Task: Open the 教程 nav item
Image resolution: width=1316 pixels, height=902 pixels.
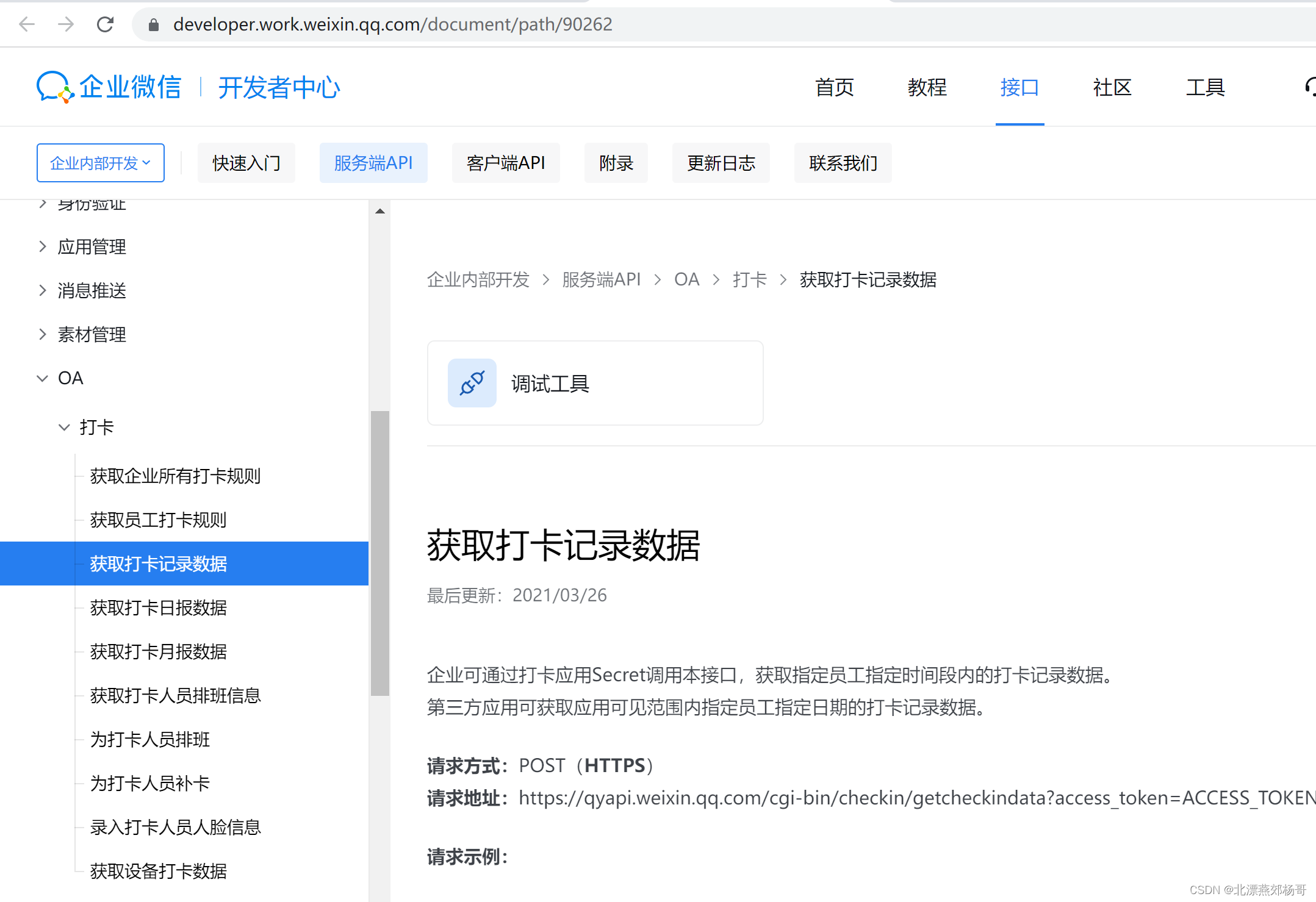Action: 927,87
